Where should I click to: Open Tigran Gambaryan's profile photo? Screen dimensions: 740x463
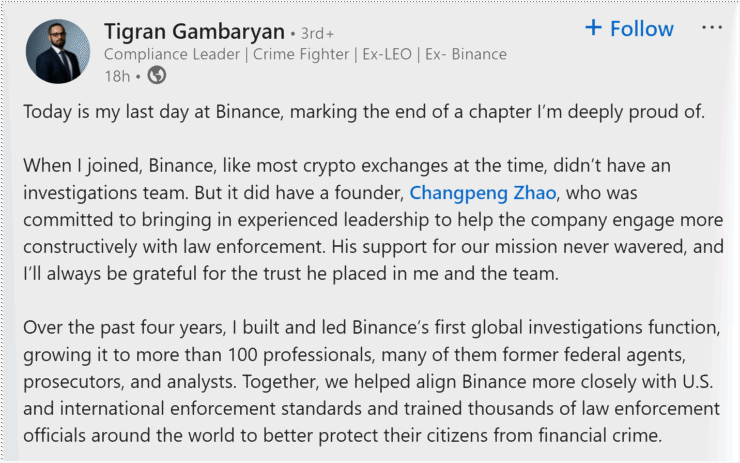click(58, 51)
